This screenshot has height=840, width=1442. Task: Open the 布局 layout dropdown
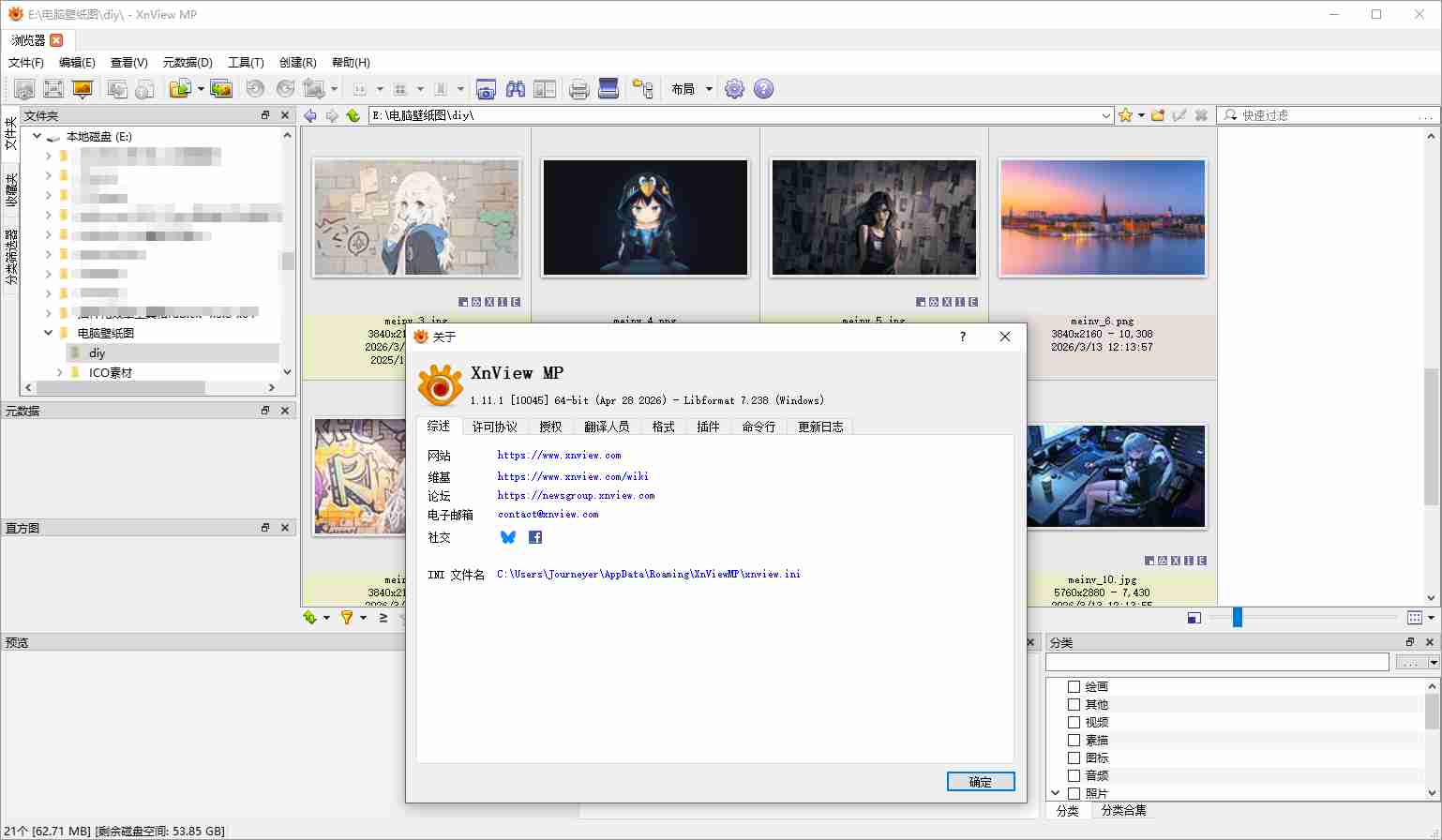(x=692, y=89)
